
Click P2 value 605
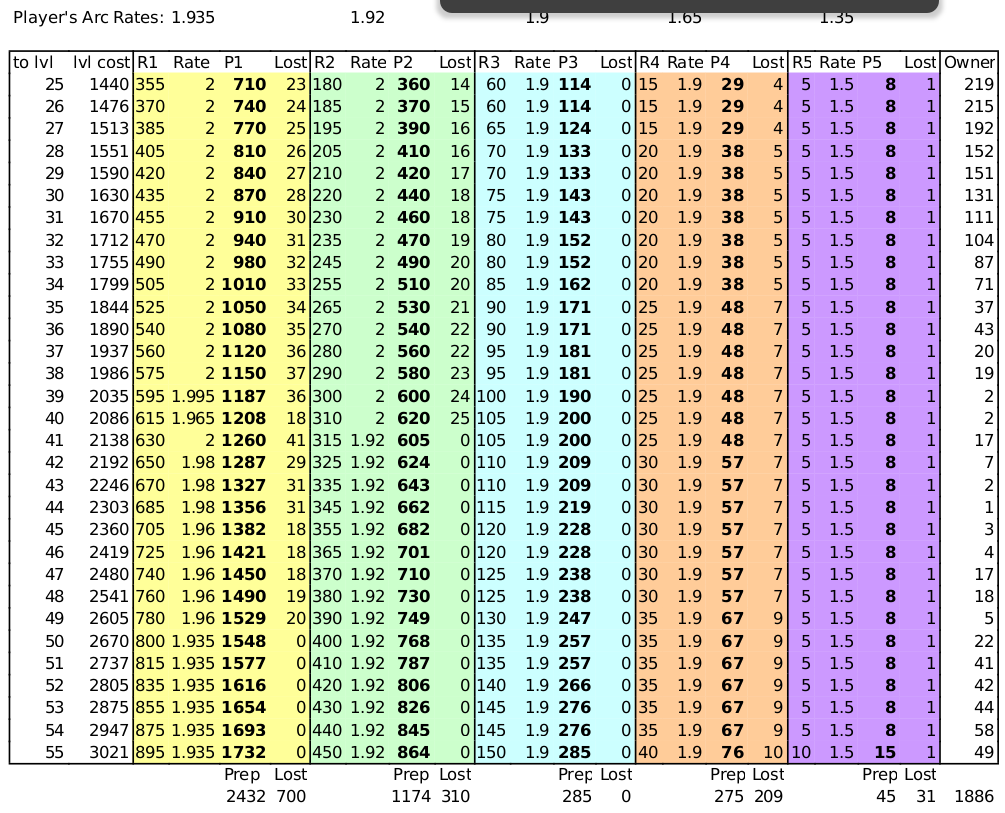[413, 440]
